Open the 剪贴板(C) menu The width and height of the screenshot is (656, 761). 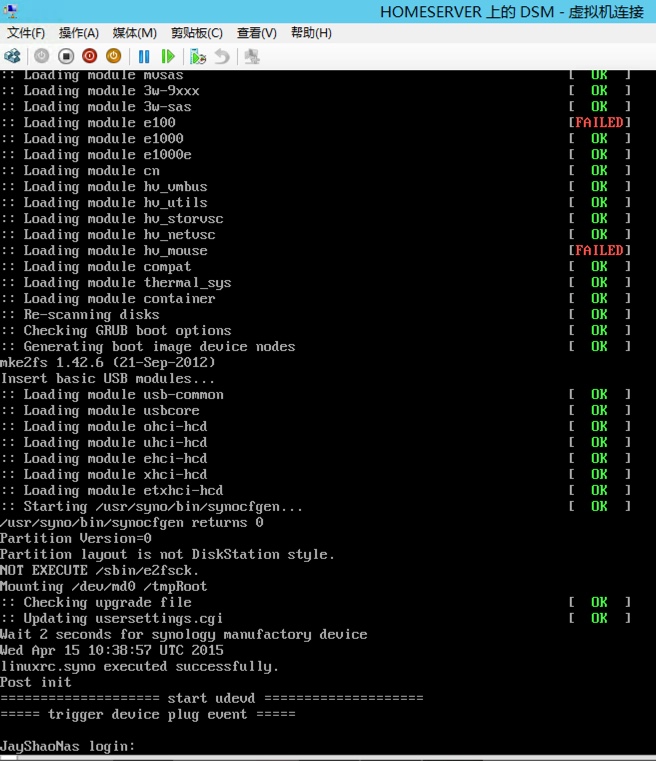197,33
